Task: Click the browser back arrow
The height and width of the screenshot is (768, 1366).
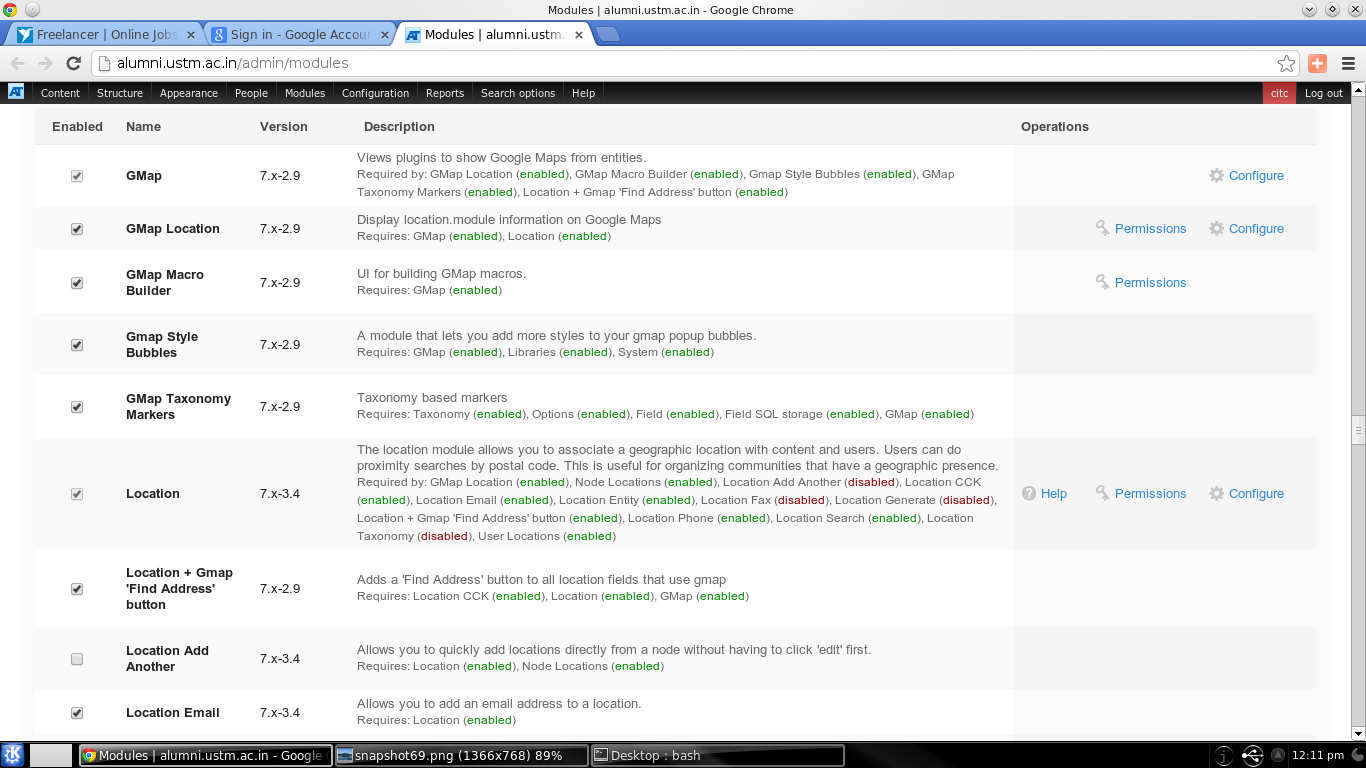Action: tap(17, 63)
